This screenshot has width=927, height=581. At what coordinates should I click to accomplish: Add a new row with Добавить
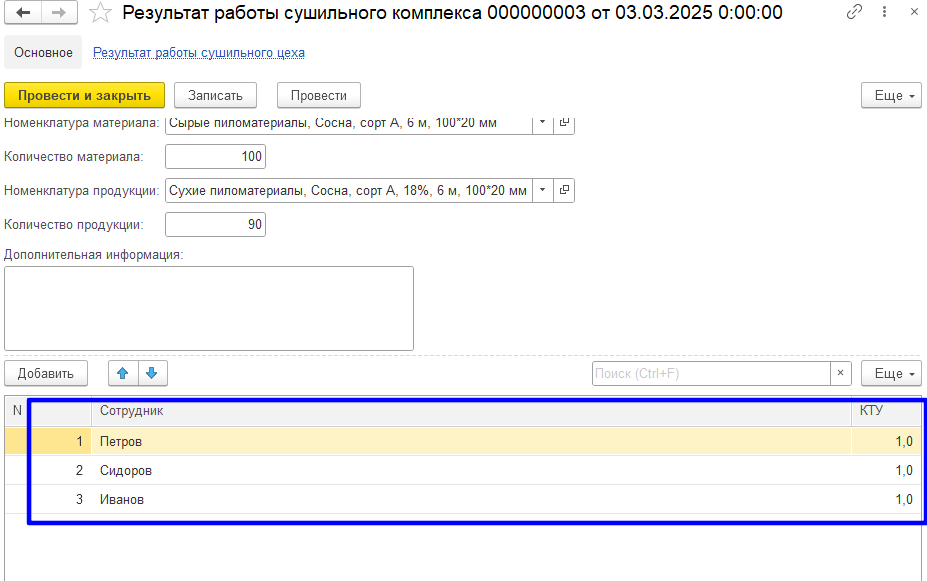pyautogui.click(x=46, y=373)
